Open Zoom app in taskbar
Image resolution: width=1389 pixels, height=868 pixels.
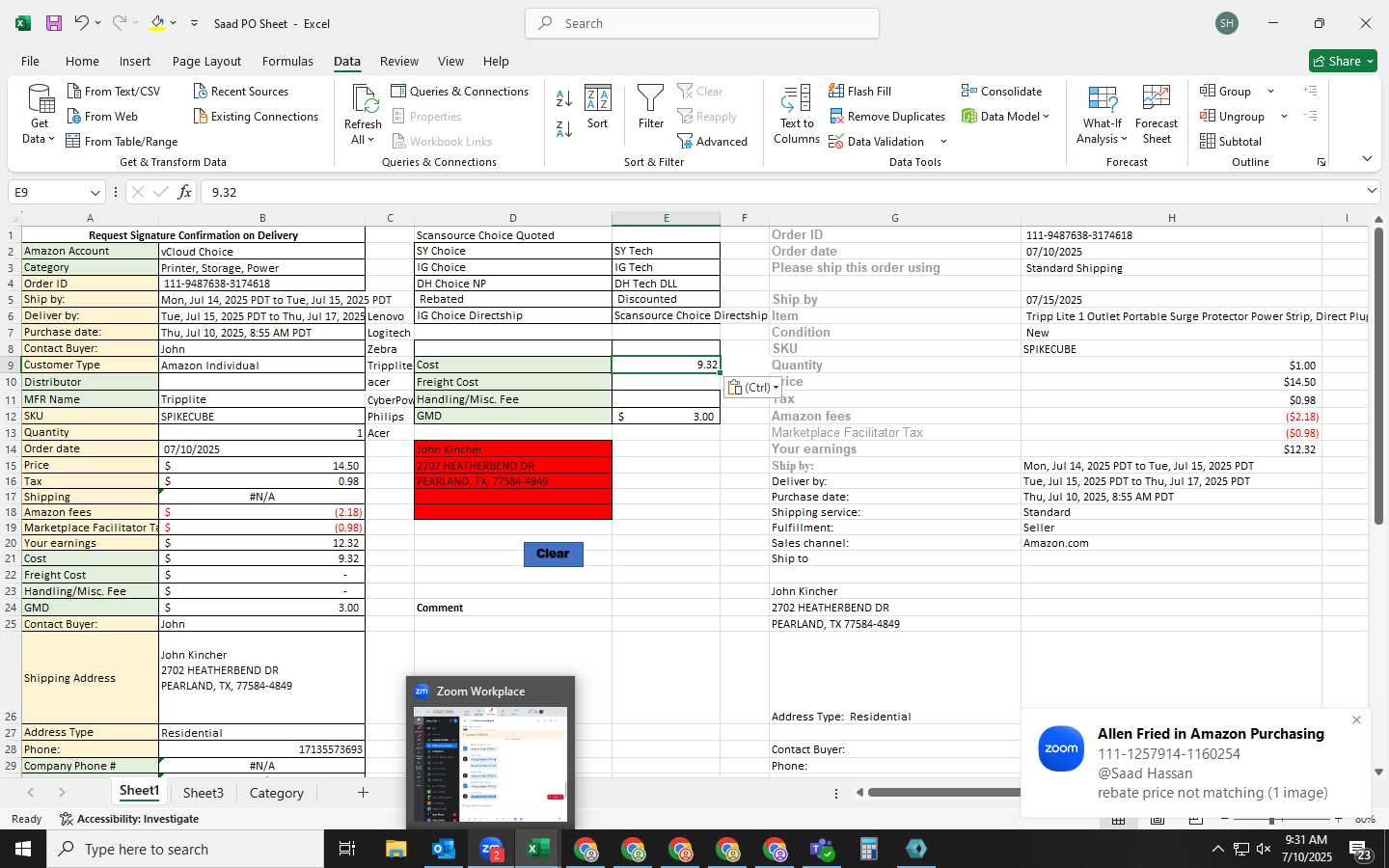click(491, 849)
